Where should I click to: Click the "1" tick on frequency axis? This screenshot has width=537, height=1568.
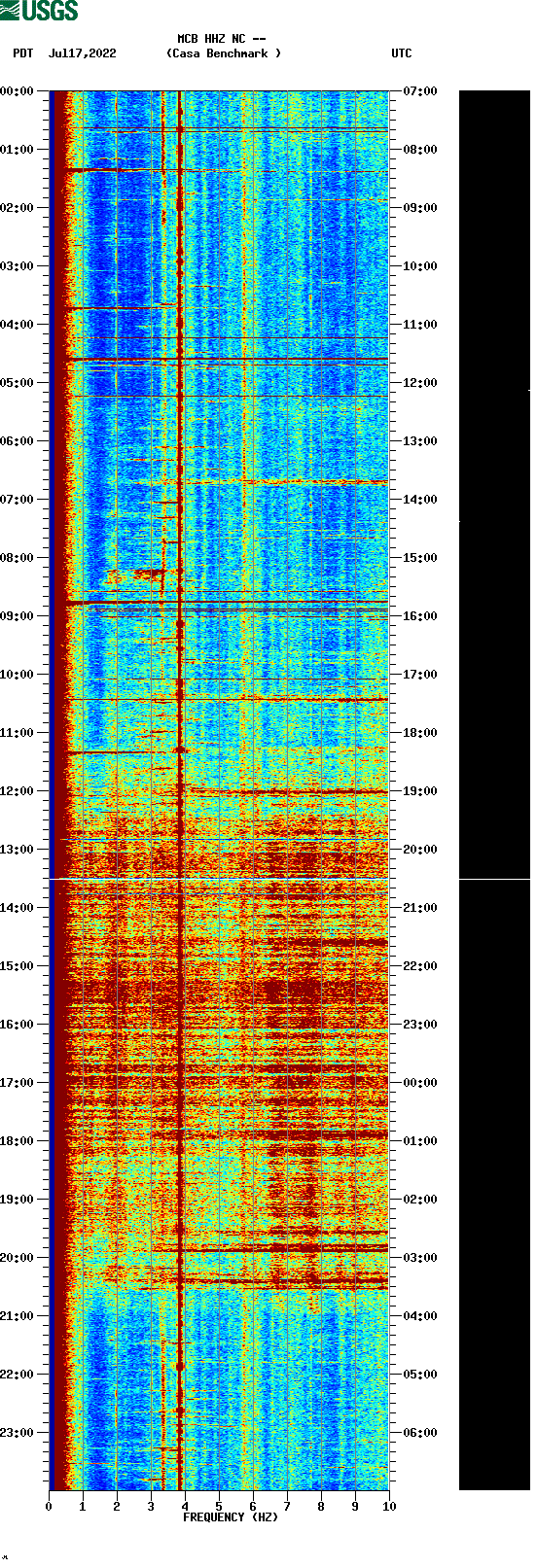[x=83, y=1507]
